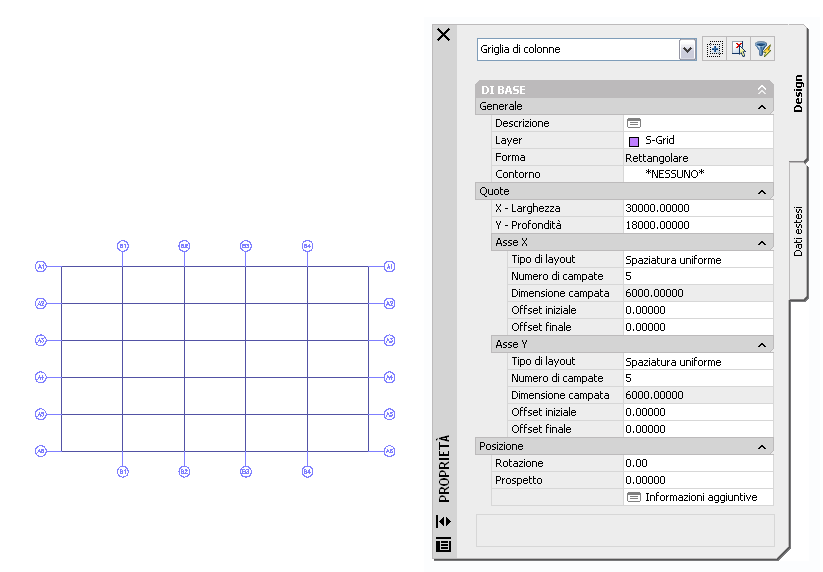
Task: Collapse the Quote section
Action: coord(762,192)
